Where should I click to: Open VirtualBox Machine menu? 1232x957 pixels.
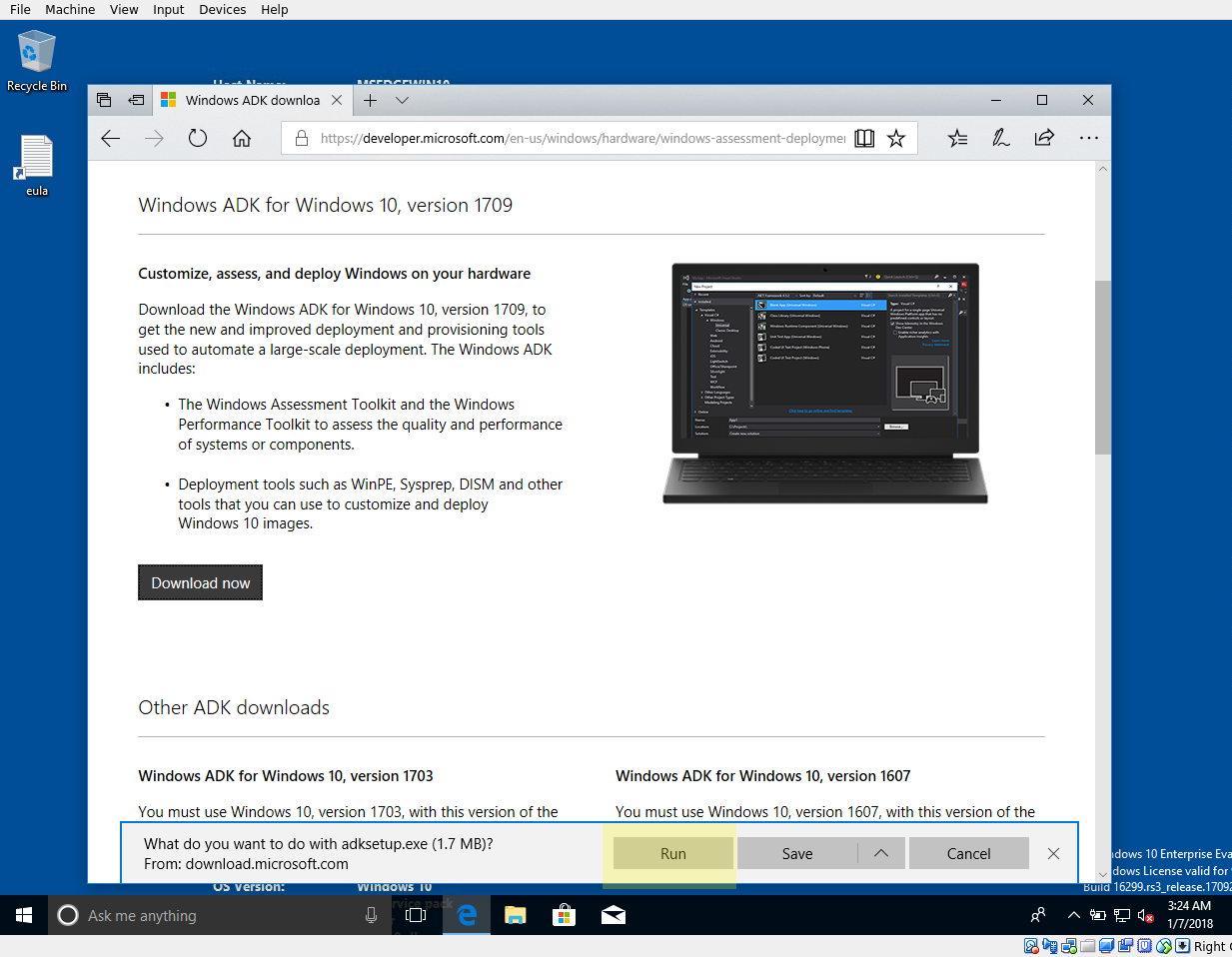tap(70, 9)
